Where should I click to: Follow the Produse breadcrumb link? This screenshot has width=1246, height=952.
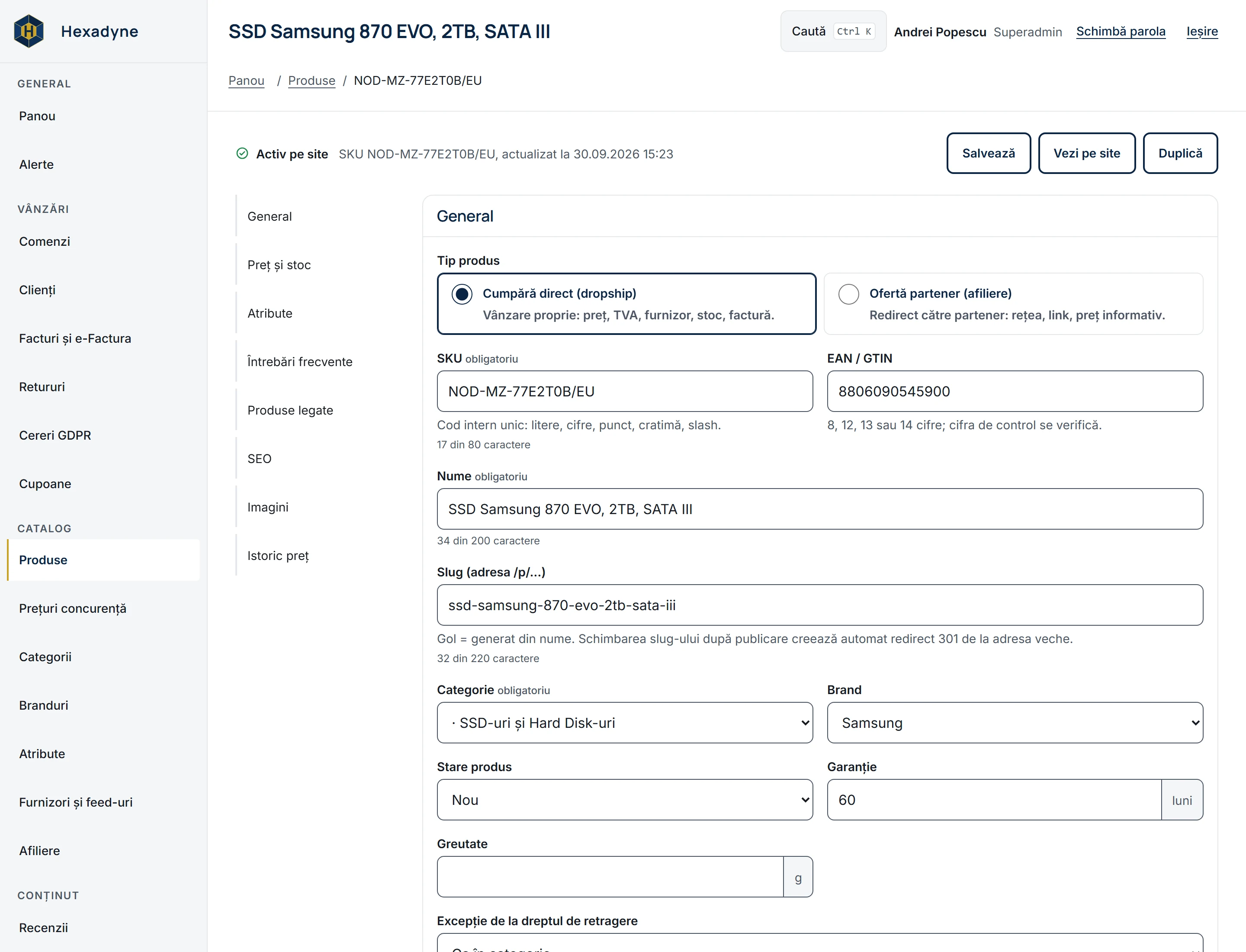tap(311, 80)
